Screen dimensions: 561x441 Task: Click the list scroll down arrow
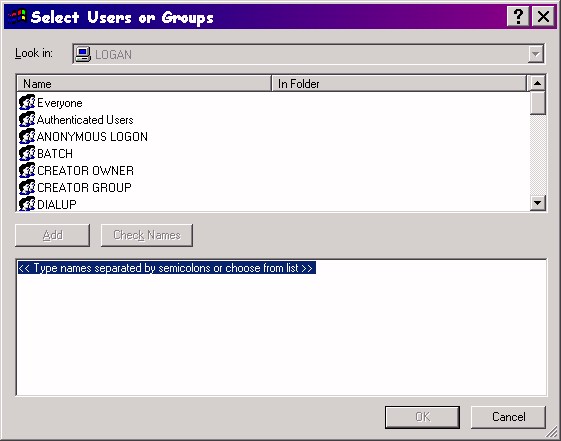(537, 203)
